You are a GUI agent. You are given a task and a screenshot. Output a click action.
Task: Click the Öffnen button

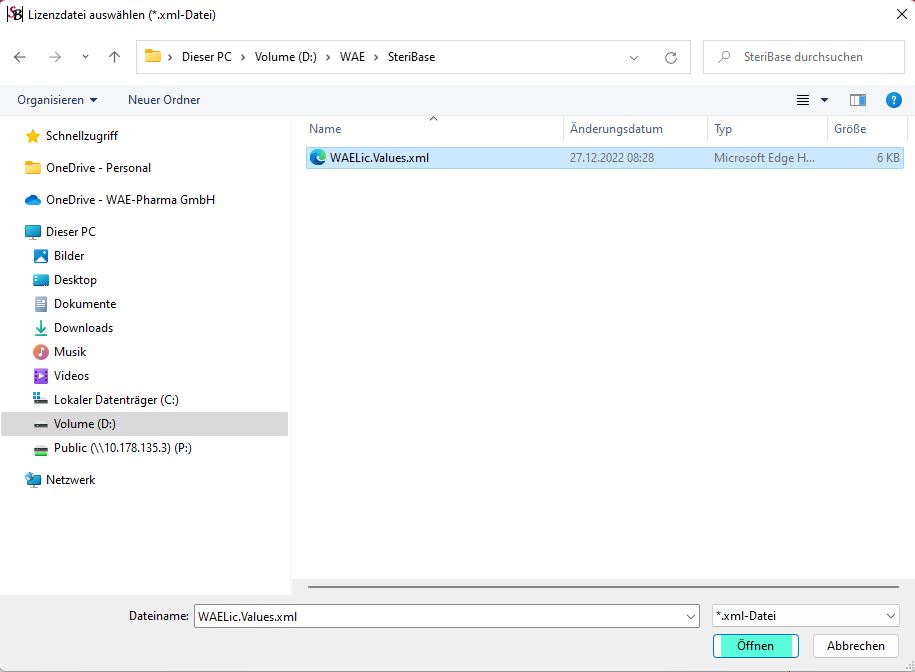[x=756, y=646]
